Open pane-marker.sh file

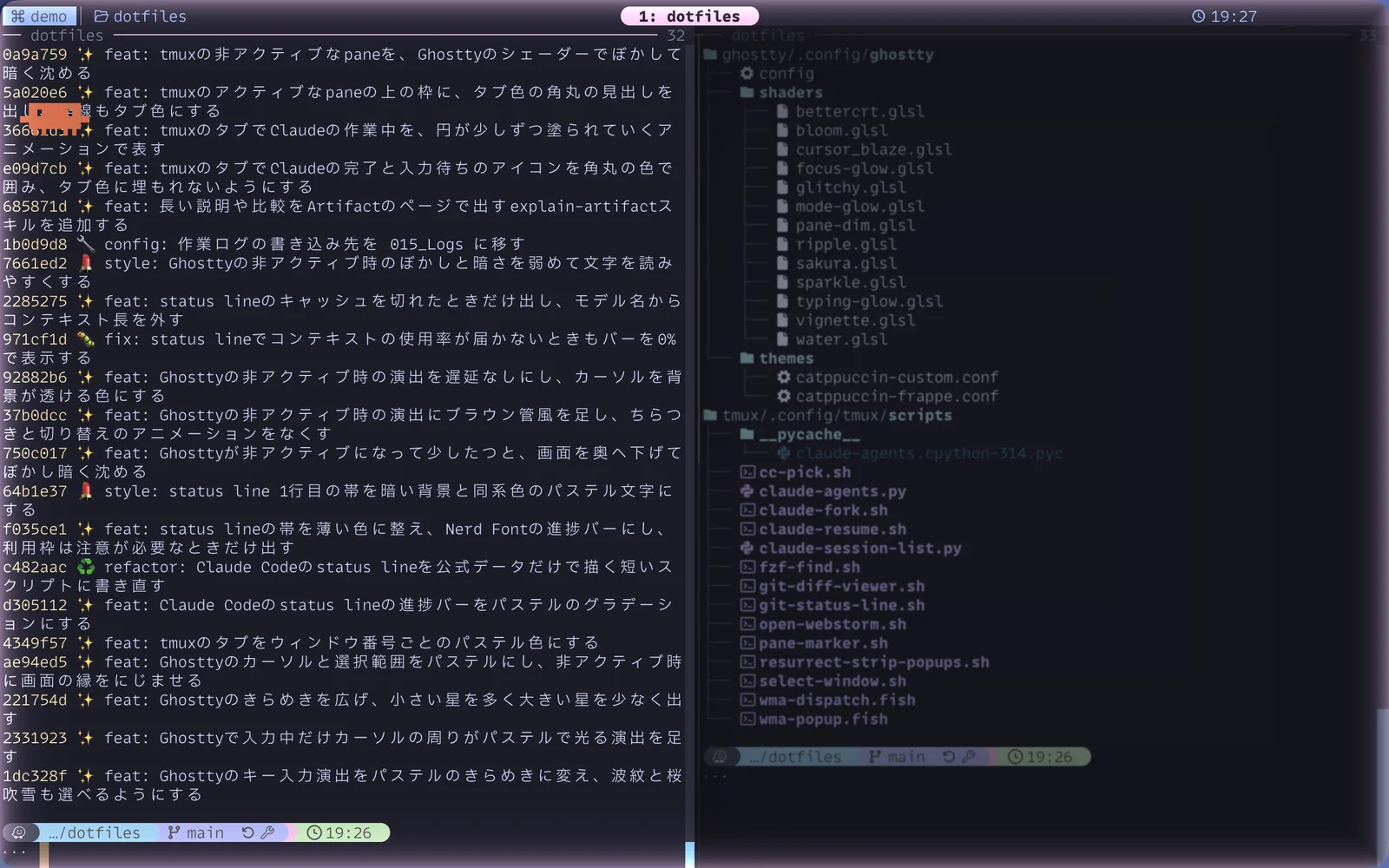pyautogui.click(x=814, y=643)
